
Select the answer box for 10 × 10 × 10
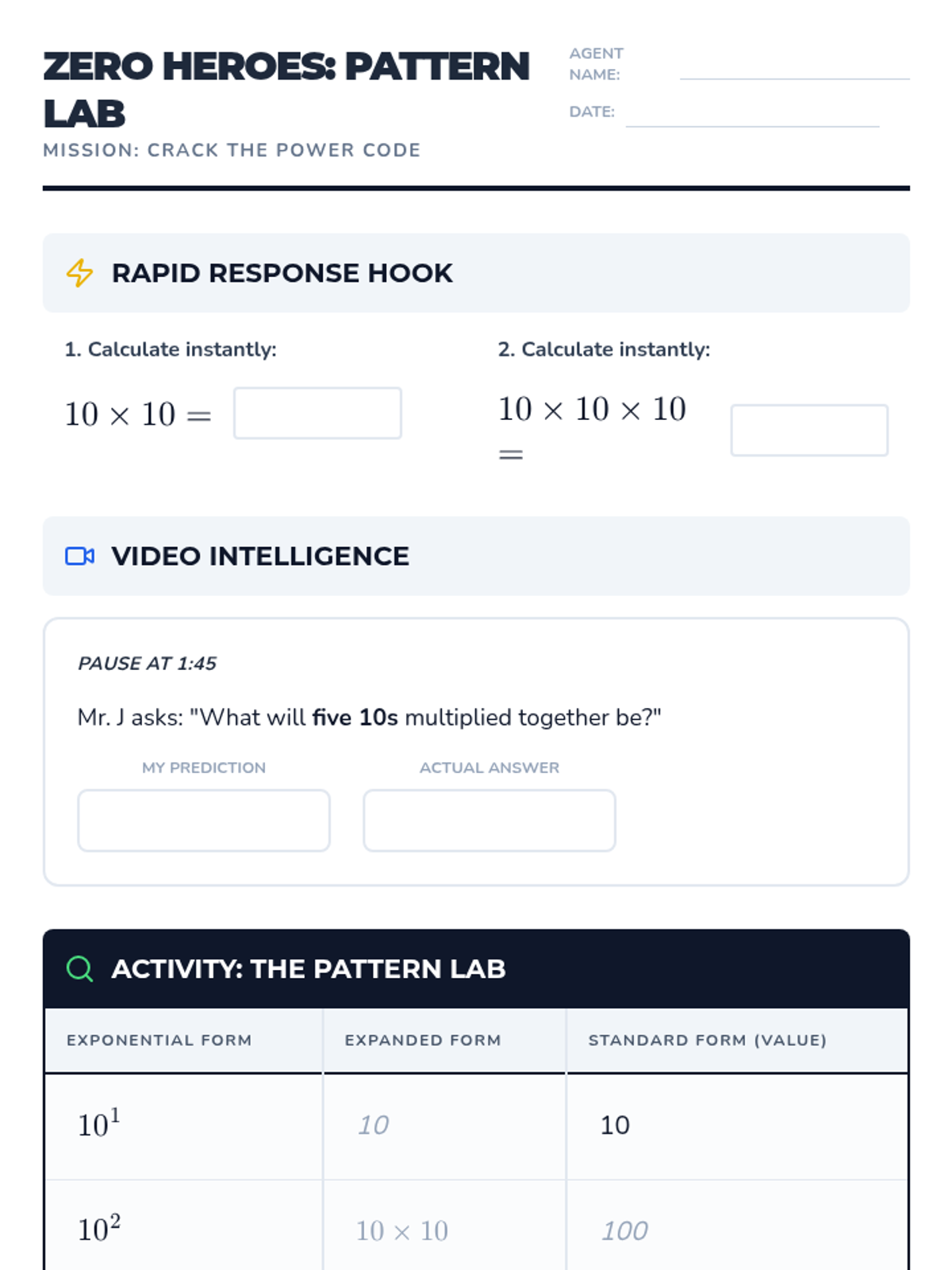[808, 430]
